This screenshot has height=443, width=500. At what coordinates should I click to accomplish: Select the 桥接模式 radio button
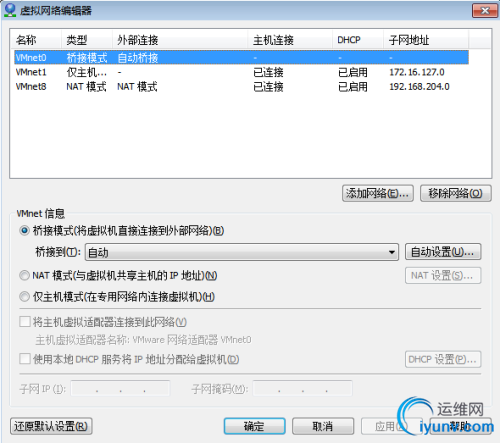click(24, 231)
